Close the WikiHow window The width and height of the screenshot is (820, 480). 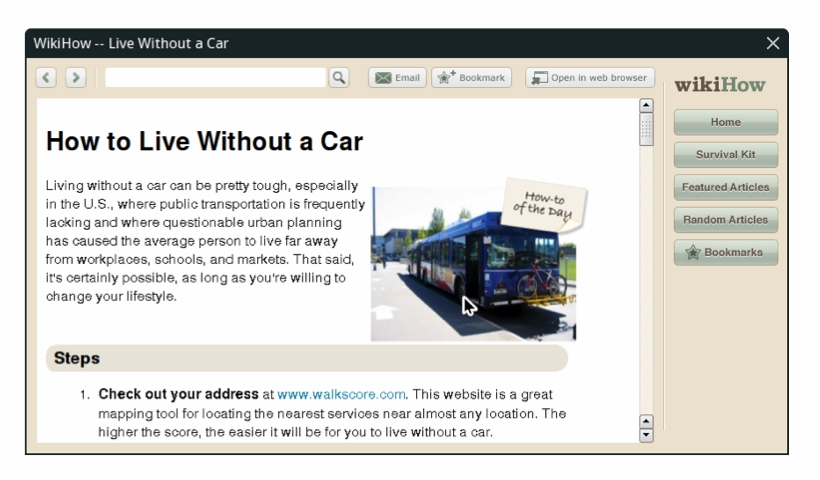pyautogui.click(x=773, y=43)
